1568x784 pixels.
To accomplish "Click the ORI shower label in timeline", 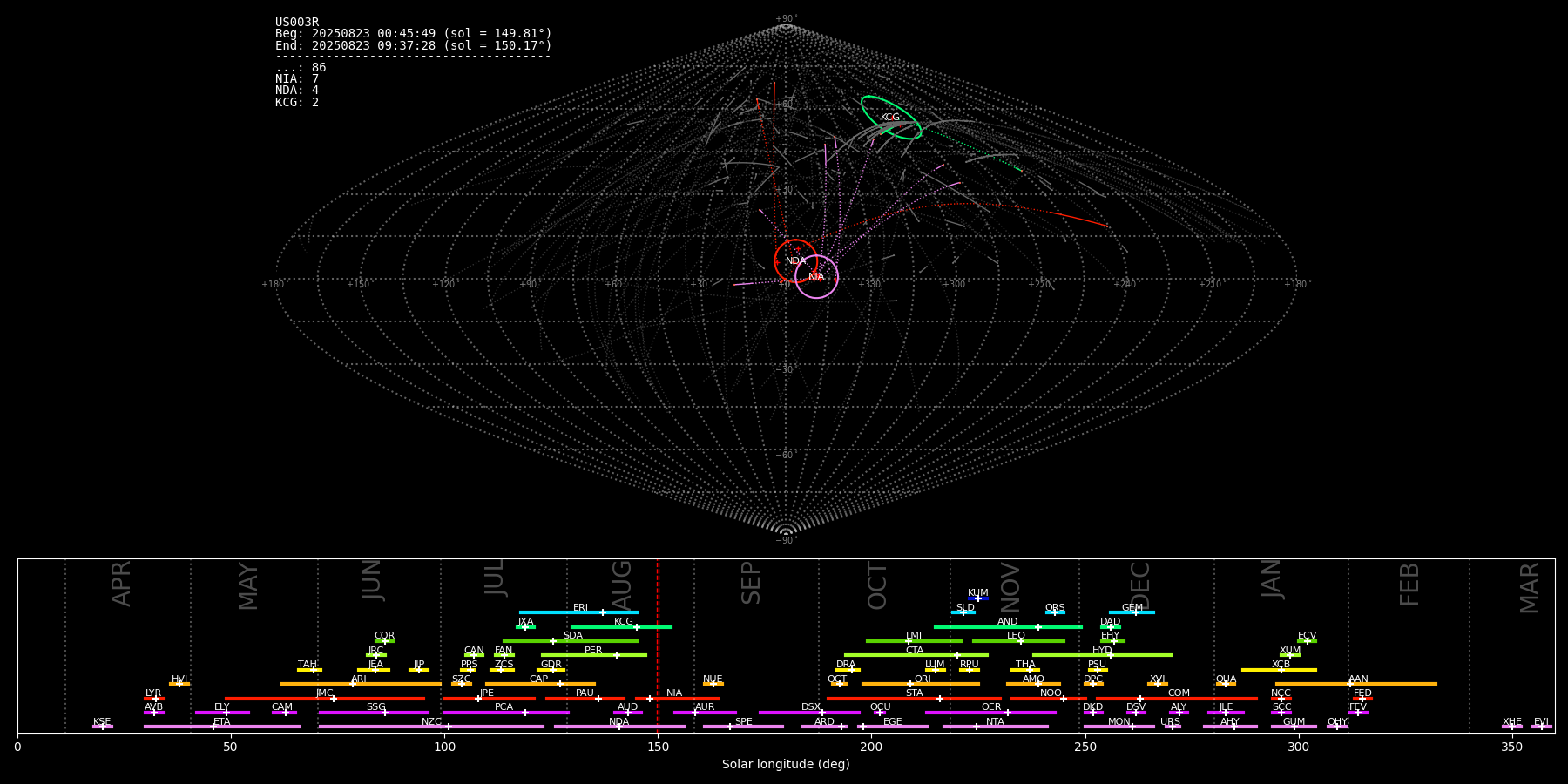I will tap(923, 679).
